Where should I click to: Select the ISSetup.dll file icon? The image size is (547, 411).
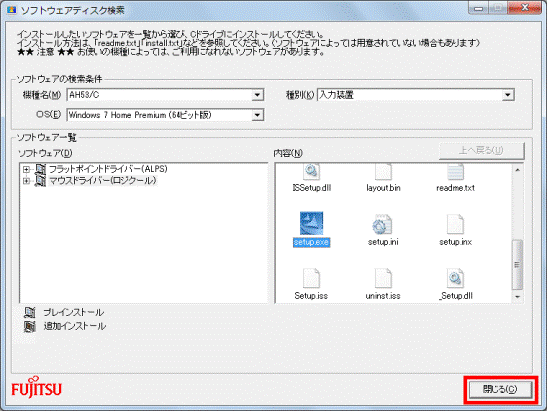pyautogui.click(x=311, y=171)
